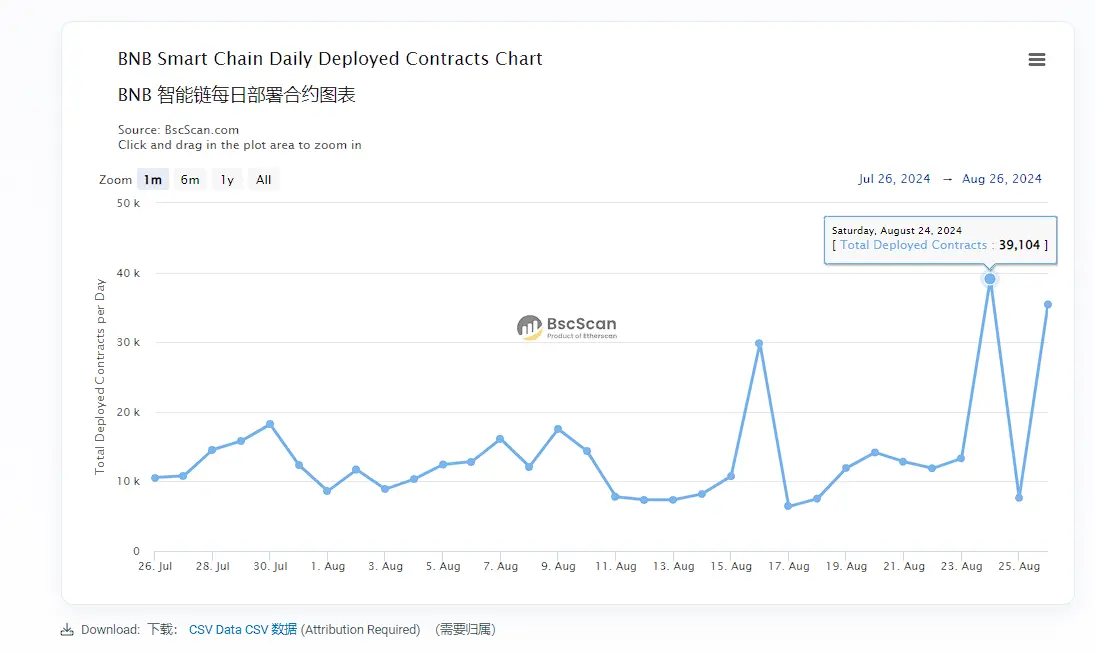Click the last data point near August 26
Screen dimensions: 1095x654
point(1048,304)
